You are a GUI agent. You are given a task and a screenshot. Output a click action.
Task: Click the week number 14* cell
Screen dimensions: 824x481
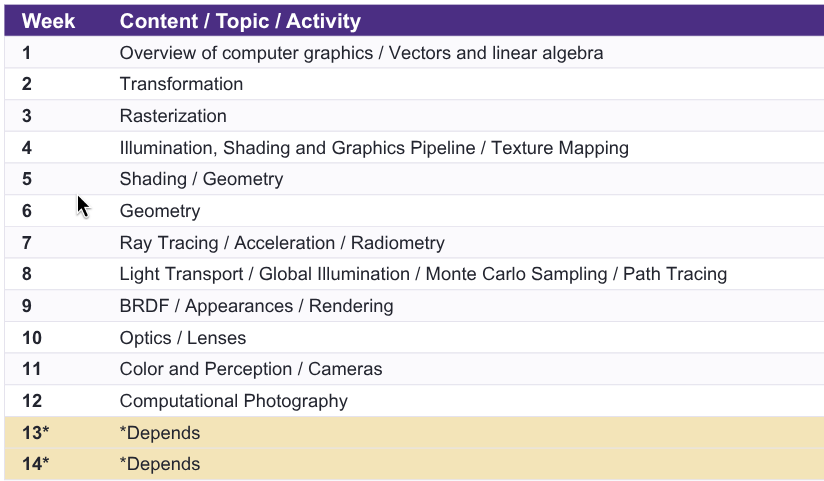pyautogui.click(x=35, y=464)
